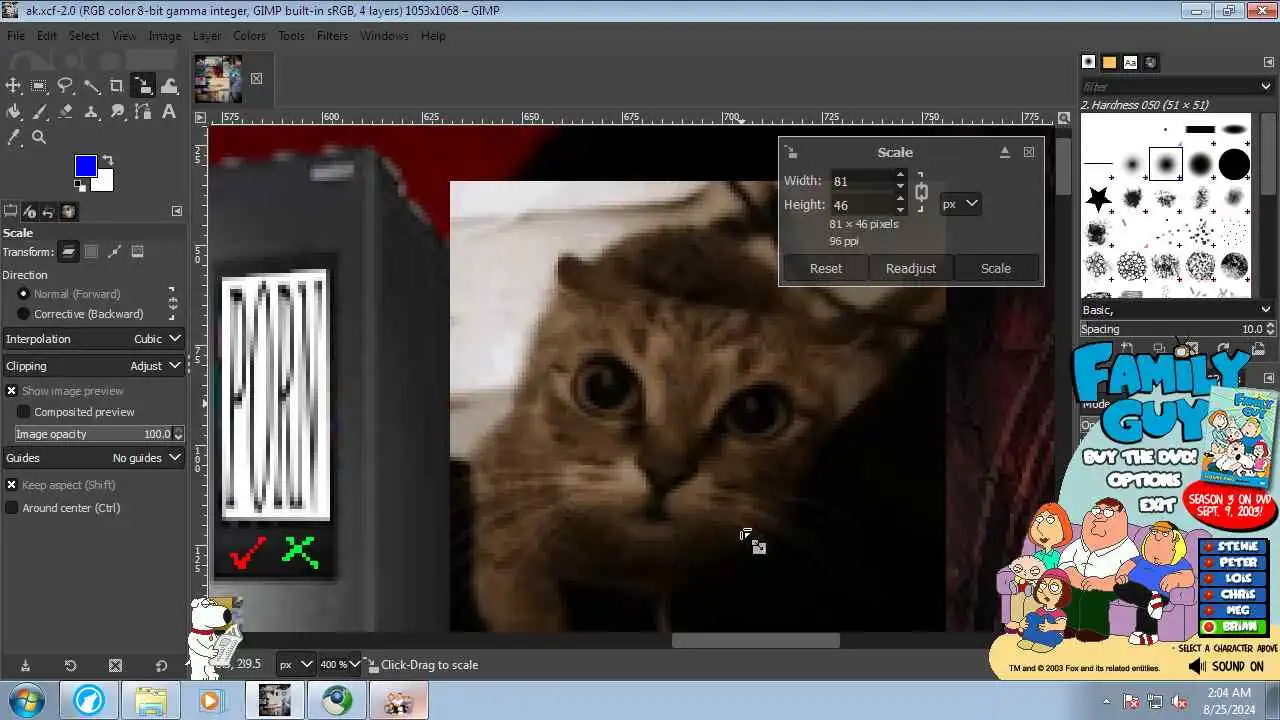The image size is (1280, 720).
Task: Select the Bucket Fill tool
Action: click(x=14, y=112)
